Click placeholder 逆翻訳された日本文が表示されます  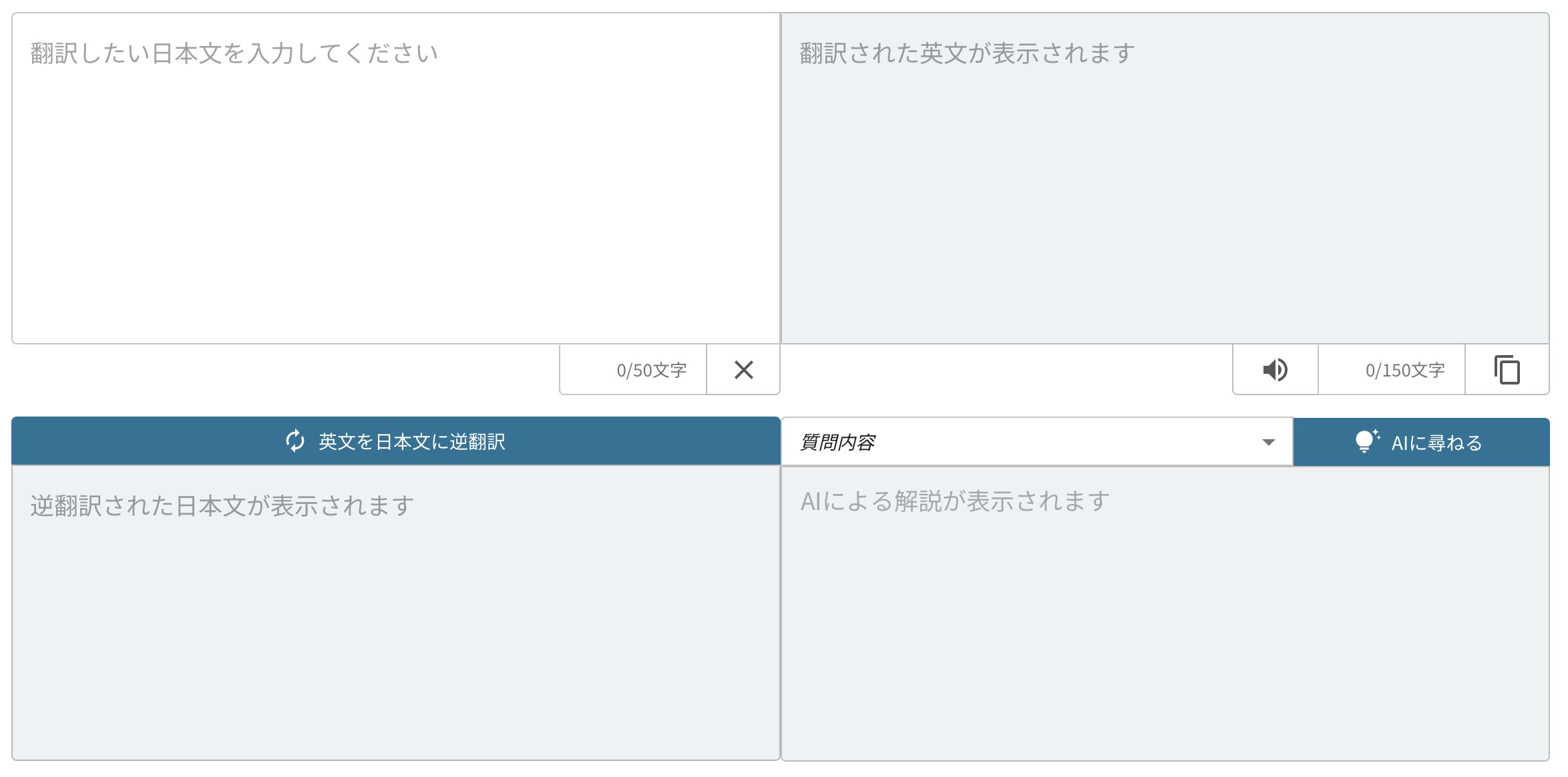(x=222, y=506)
